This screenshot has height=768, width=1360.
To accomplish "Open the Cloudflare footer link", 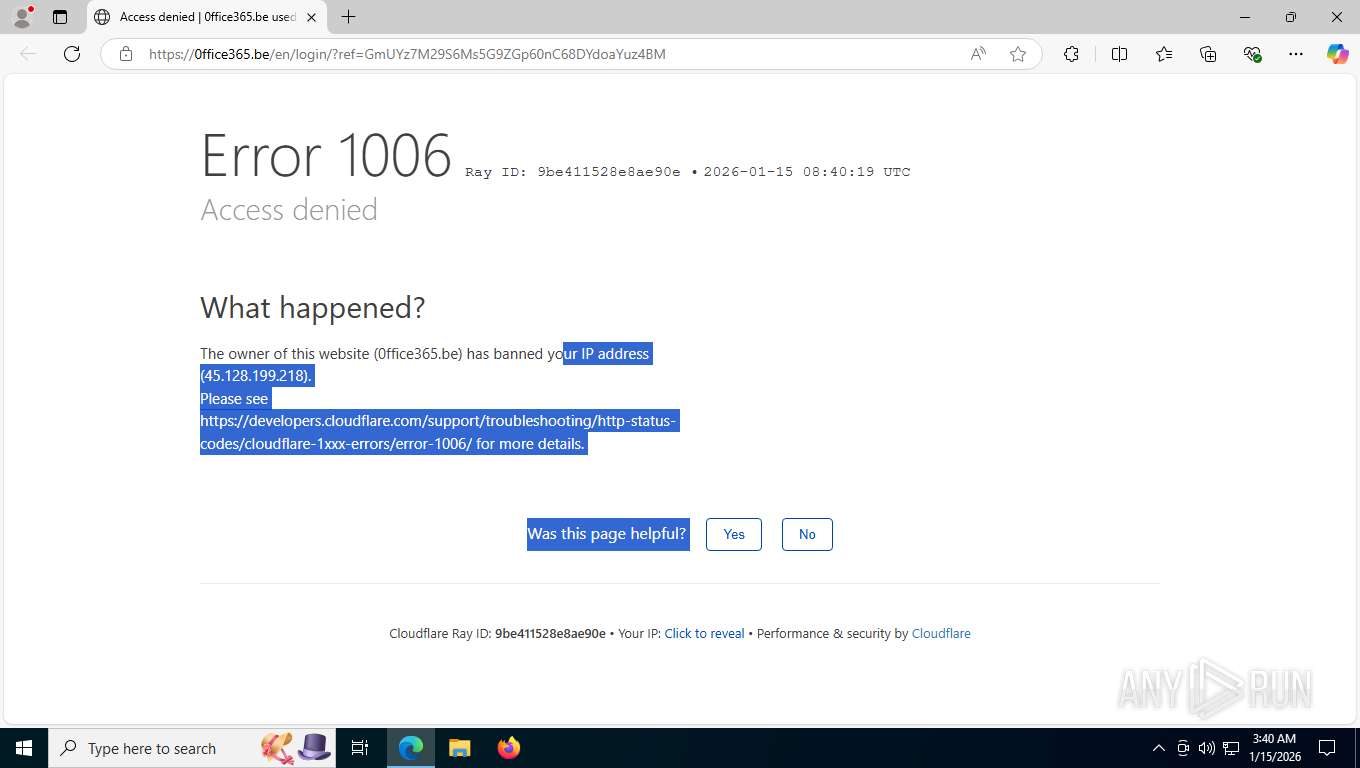I will [941, 633].
